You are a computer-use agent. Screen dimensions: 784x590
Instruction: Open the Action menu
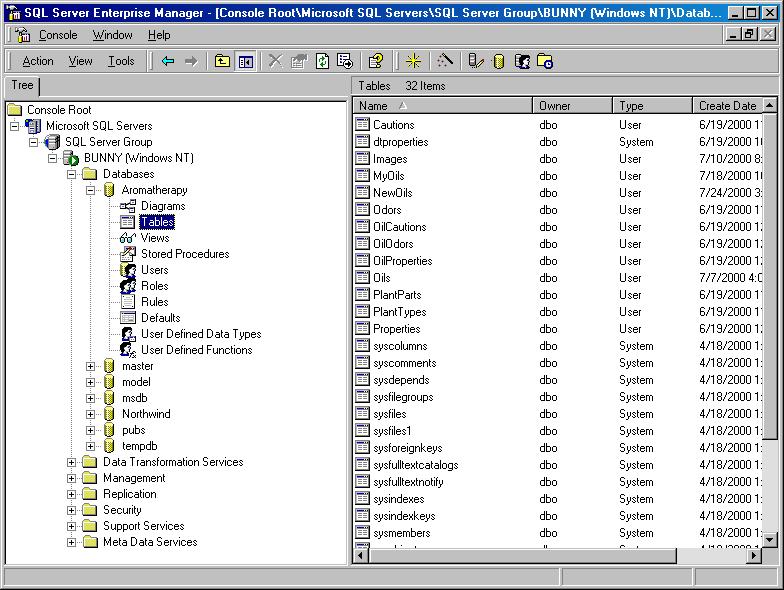tap(38, 61)
